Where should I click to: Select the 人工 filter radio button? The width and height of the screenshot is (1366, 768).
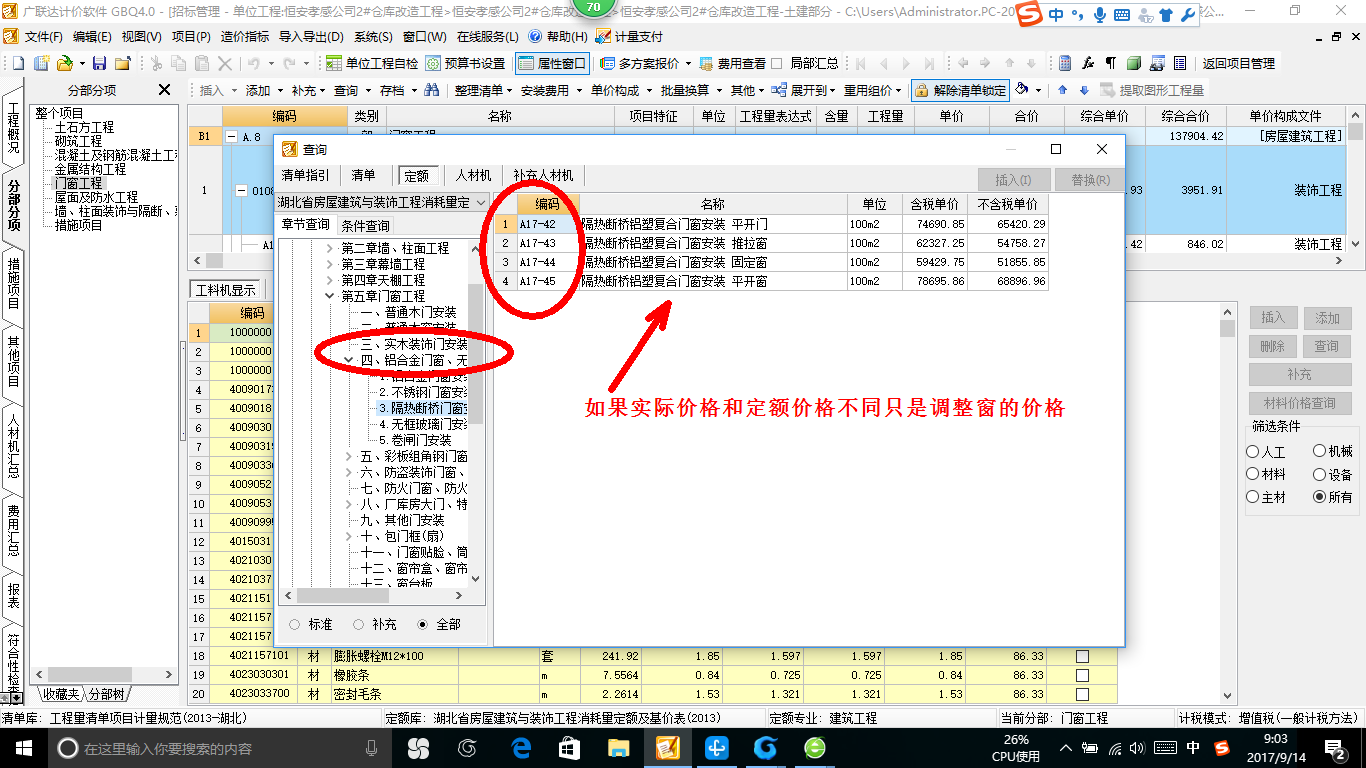pos(1253,452)
